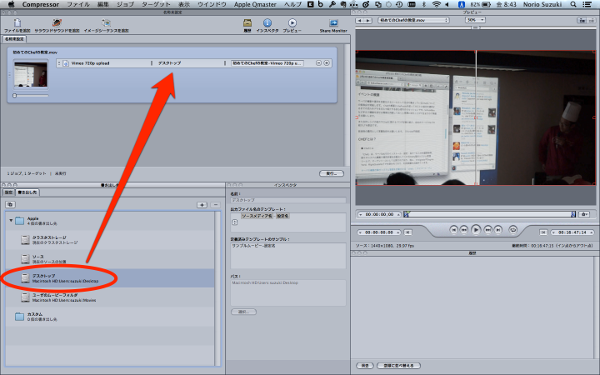This screenshot has width=600, height=375.
Task: Open the notification list menu bar icon
Action: [587, 4]
